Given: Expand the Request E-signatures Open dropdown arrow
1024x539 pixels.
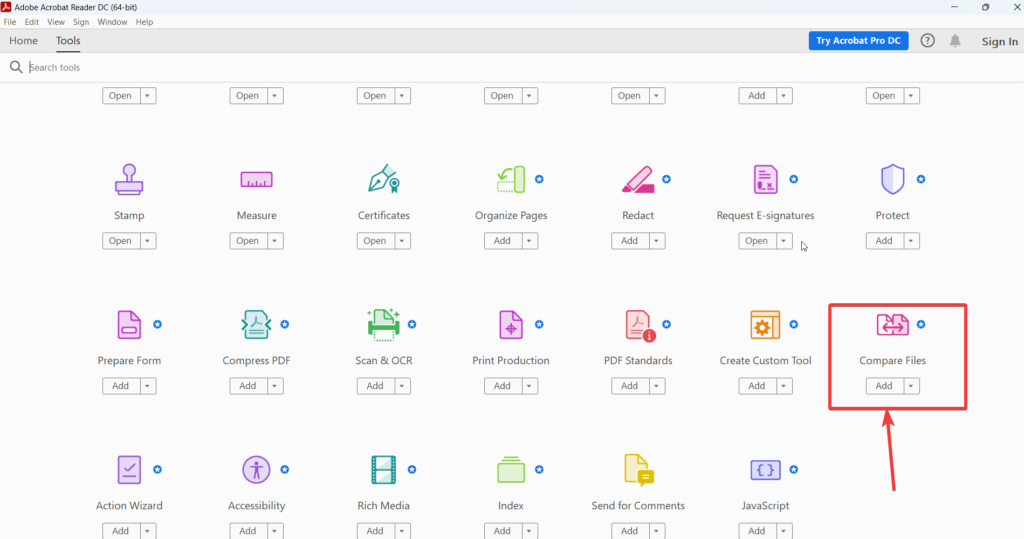Looking at the screenshot, I should (x=784, y=240).
